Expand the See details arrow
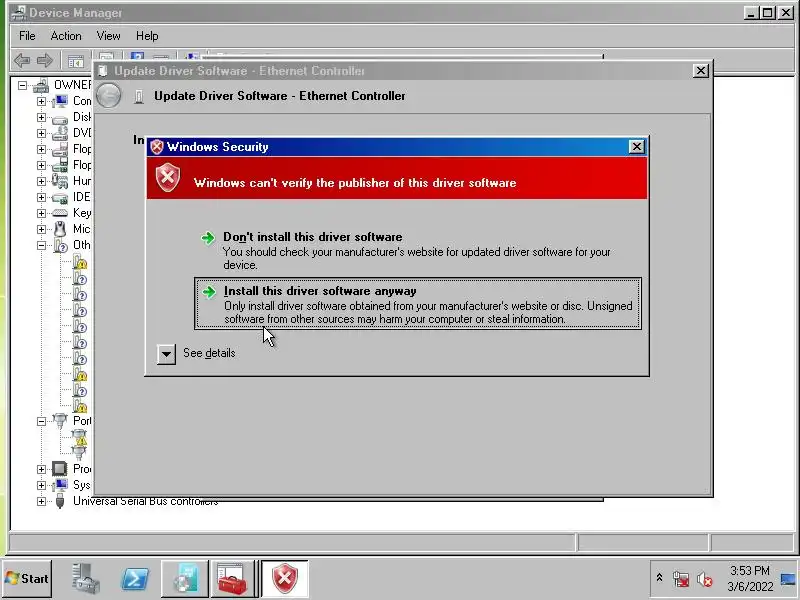This screenshot has width=800, height=600. pyautogui.click(x=166, y=353)
